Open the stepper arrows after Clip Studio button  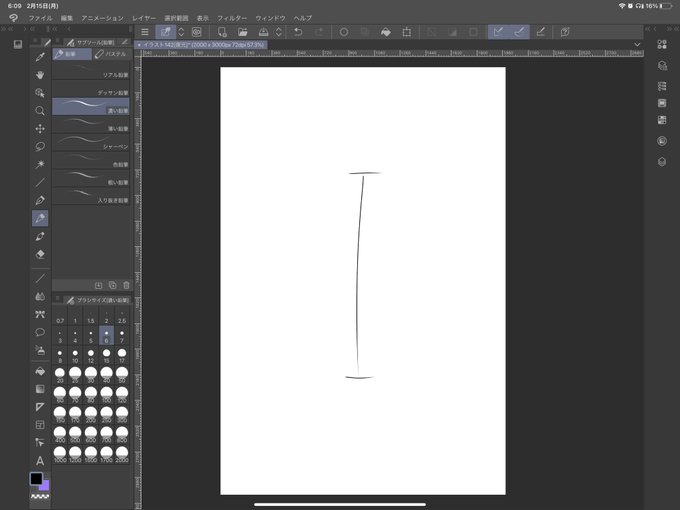pyautogui.click(x=181, y=32)
